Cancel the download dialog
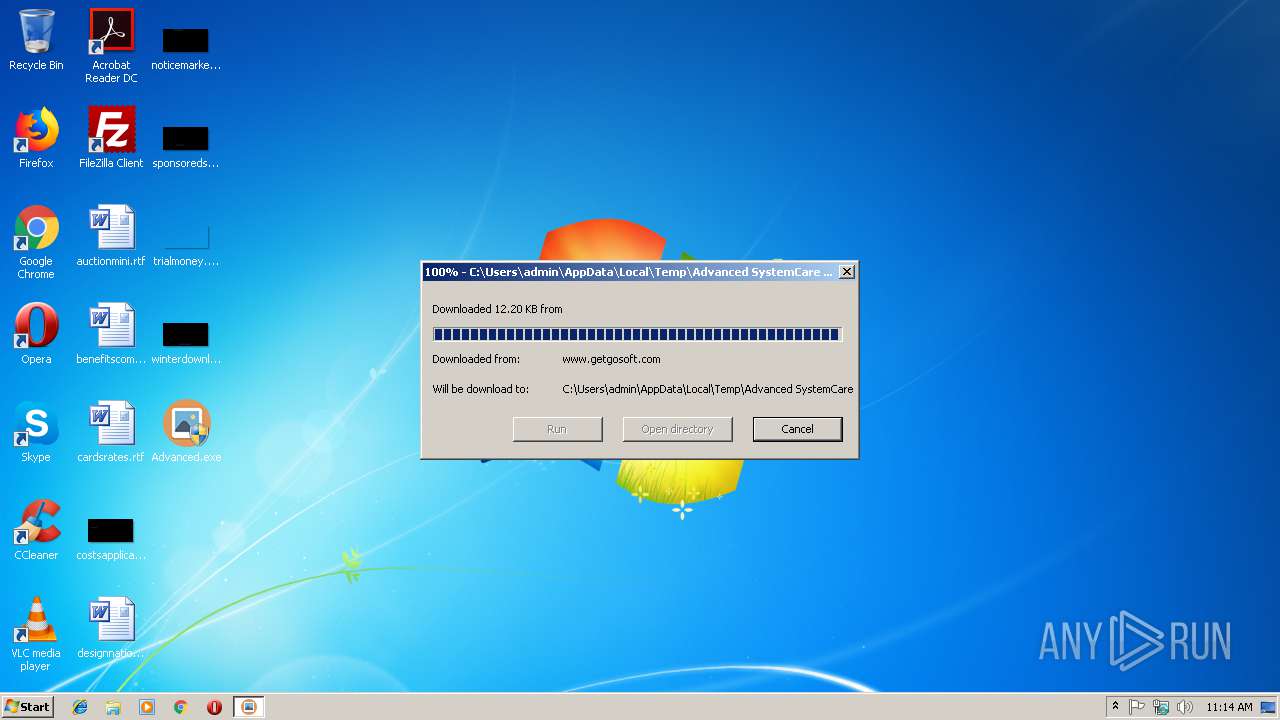Viewport: 1280px width, 720px height. coord(797,429)
